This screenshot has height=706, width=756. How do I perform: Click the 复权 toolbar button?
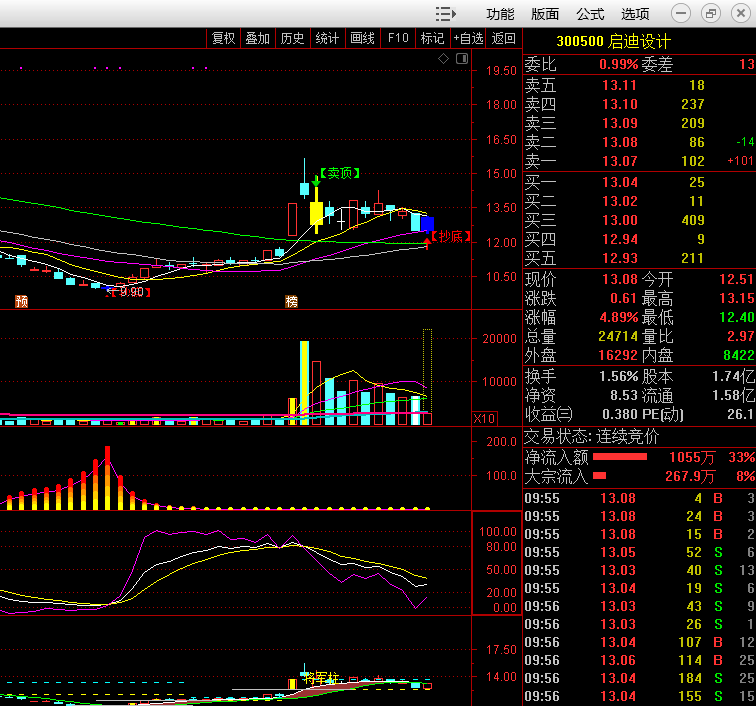pyautogui.click(x=223, y=38)
